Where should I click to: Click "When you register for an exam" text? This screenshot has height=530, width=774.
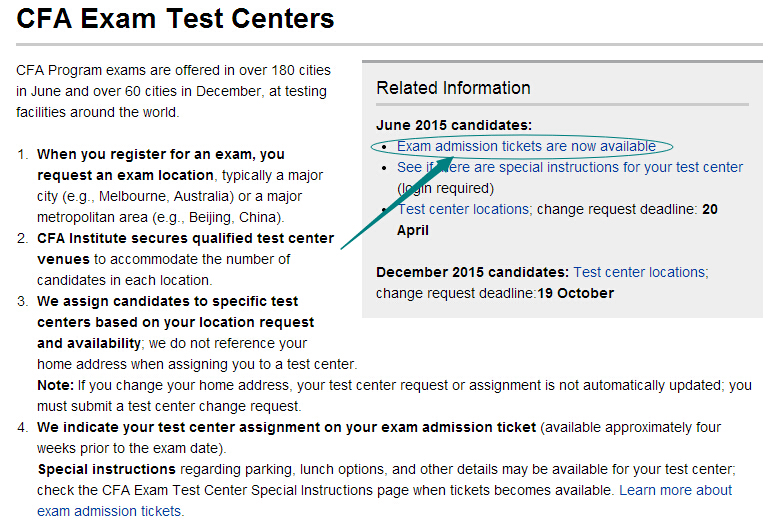[160, 154]
